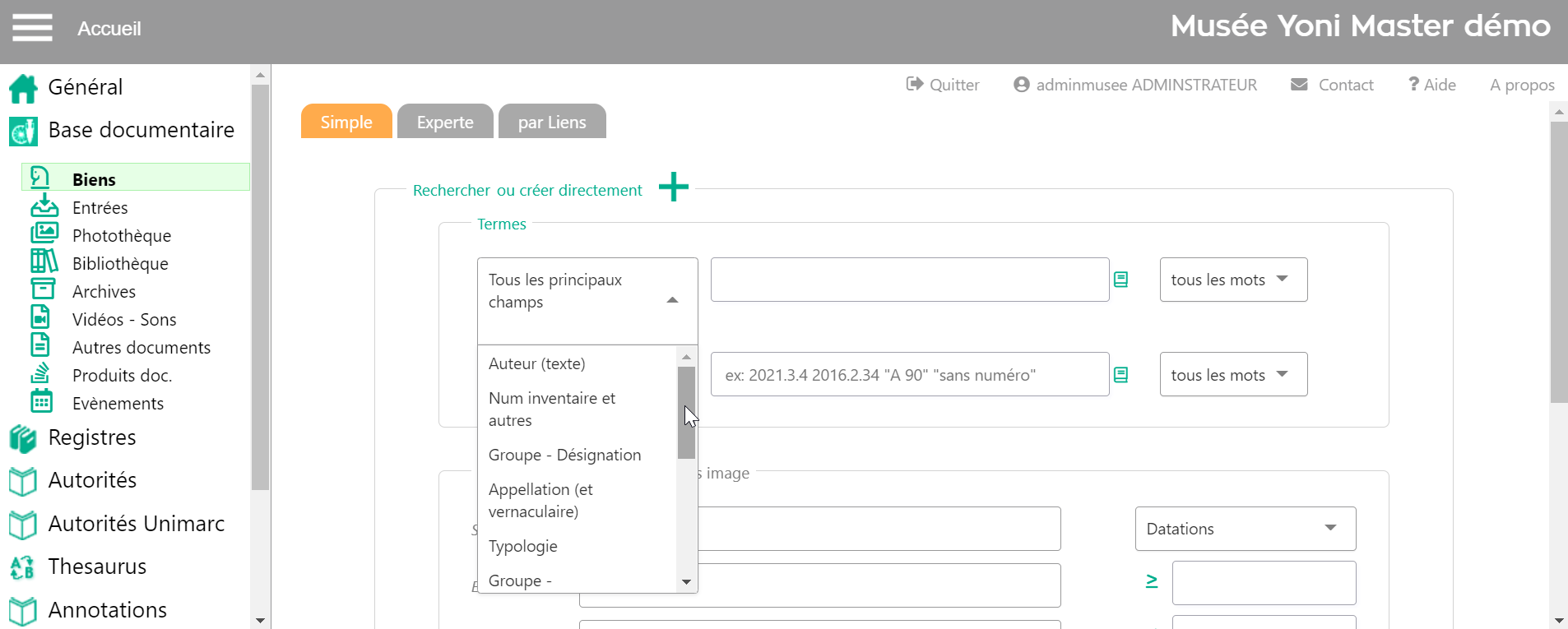Open the Aide help link
The height and width of the screenshot is (629, 1568).
[1432, 85]
